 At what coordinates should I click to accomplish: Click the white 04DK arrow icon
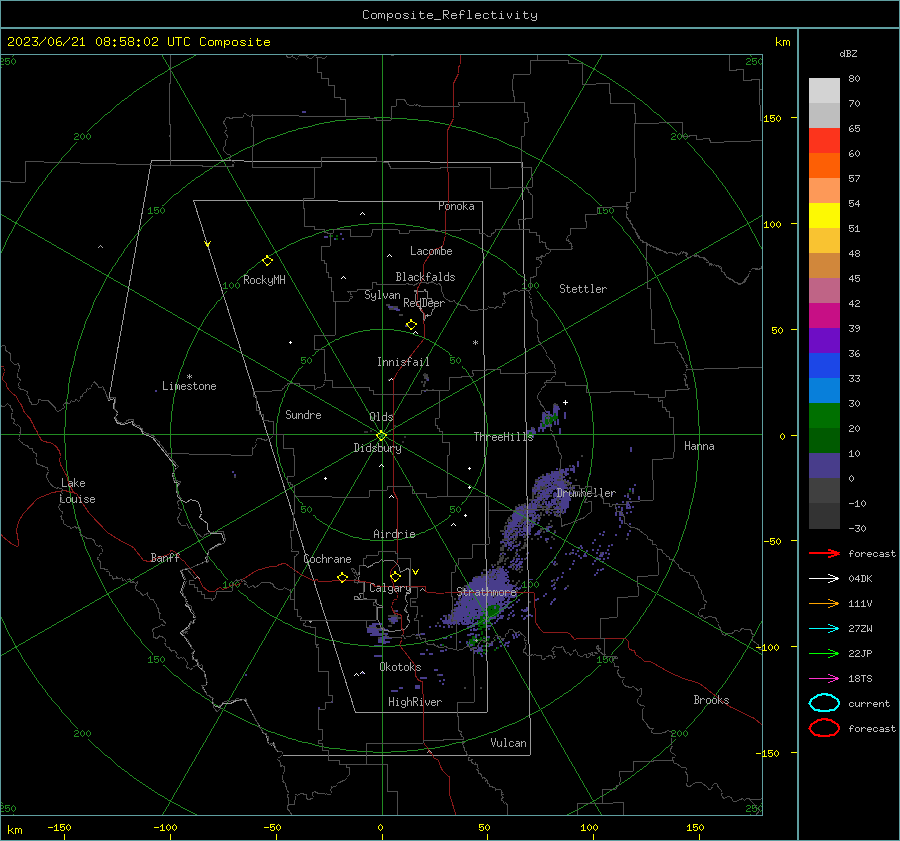tap(824, 578)
